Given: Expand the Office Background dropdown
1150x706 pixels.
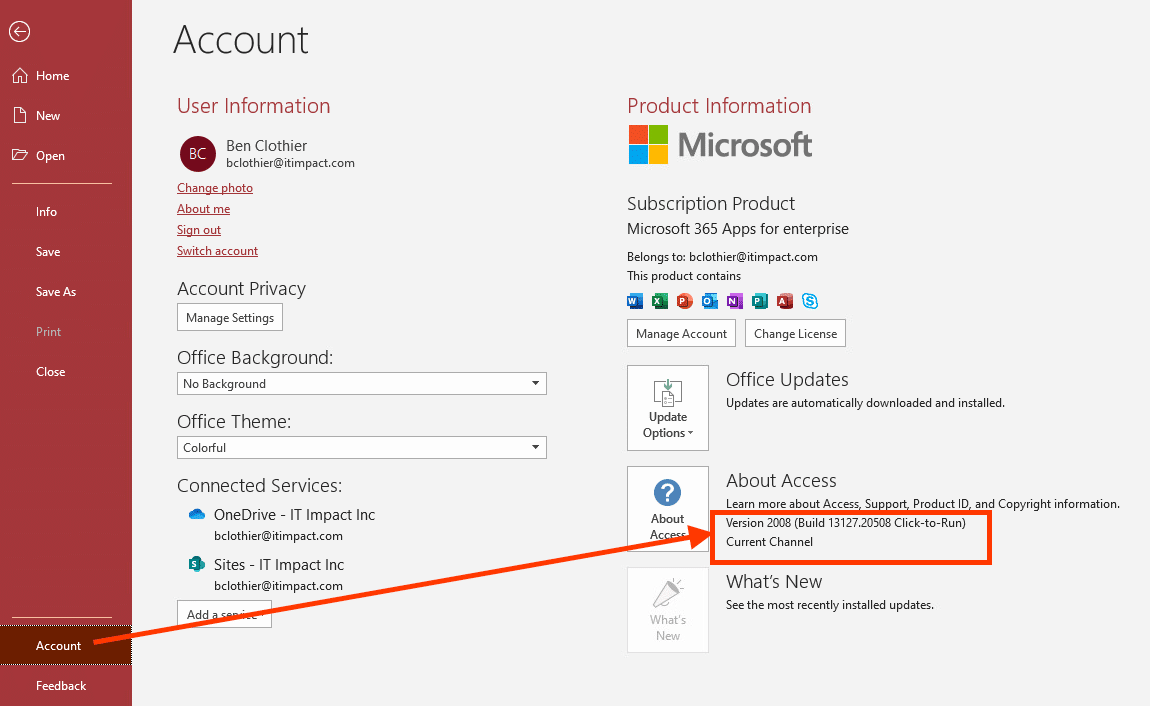Looking at the screenshot, I should click(x=362, y=383).
